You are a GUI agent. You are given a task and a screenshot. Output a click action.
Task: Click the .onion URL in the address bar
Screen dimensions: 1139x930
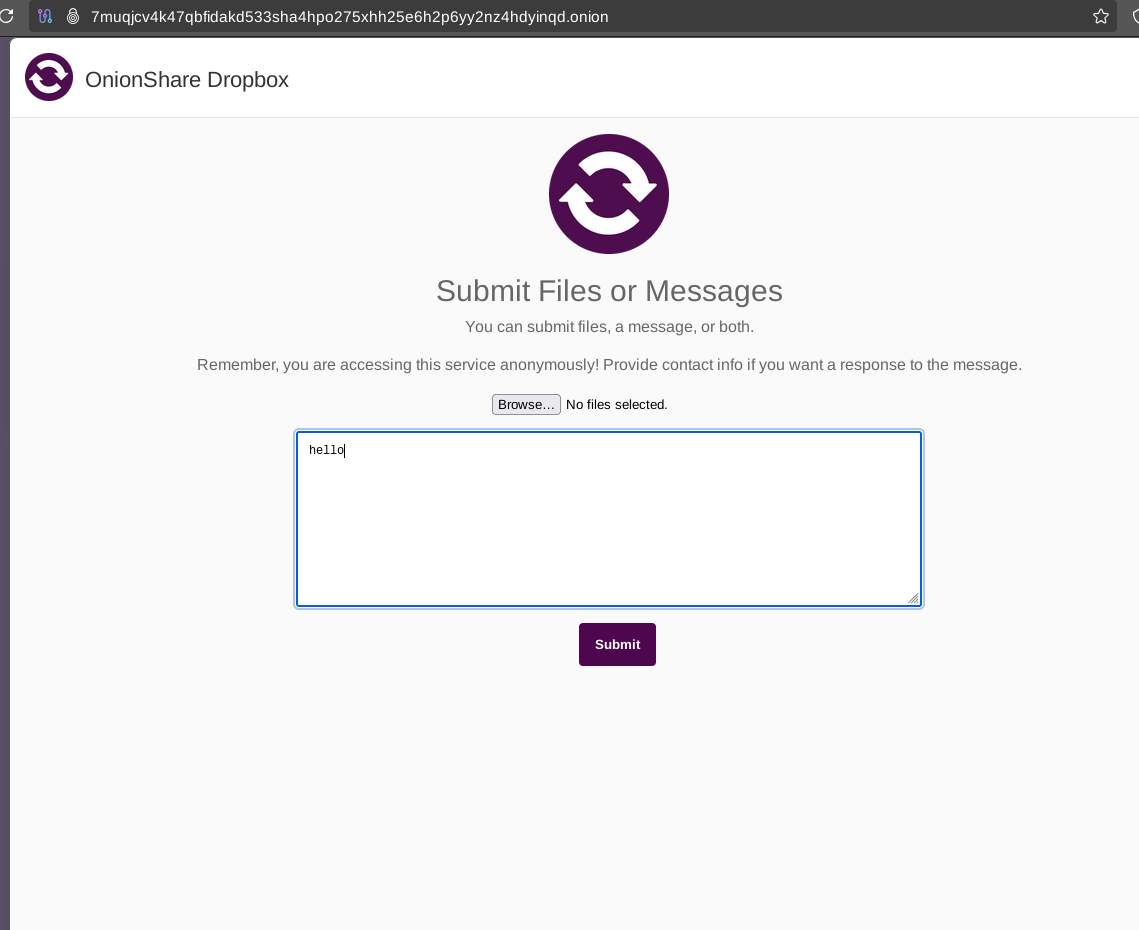click(x=349, y=16)
